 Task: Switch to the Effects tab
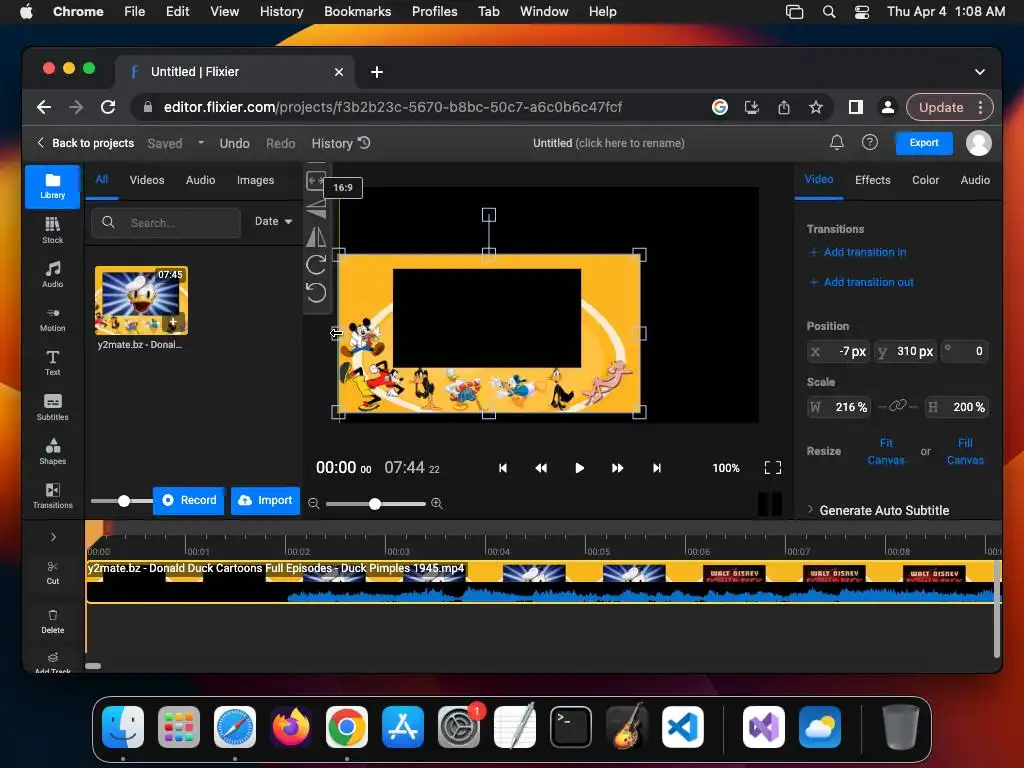pyautogui.click(x=872, y=180)
